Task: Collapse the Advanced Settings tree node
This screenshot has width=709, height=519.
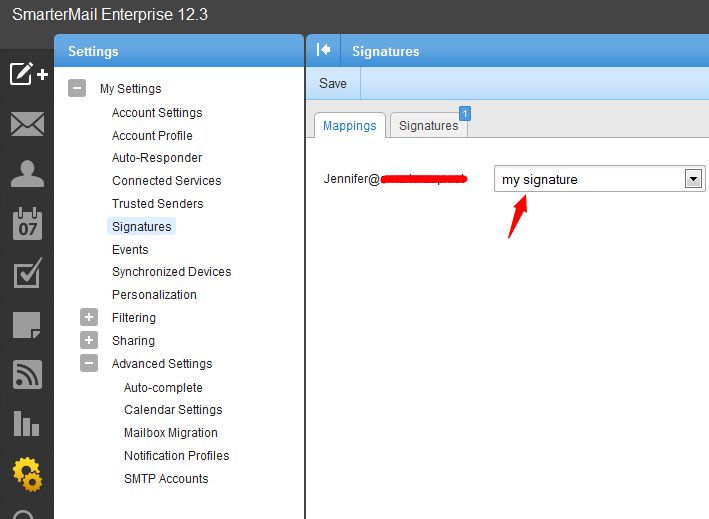Action: (90, 364)
